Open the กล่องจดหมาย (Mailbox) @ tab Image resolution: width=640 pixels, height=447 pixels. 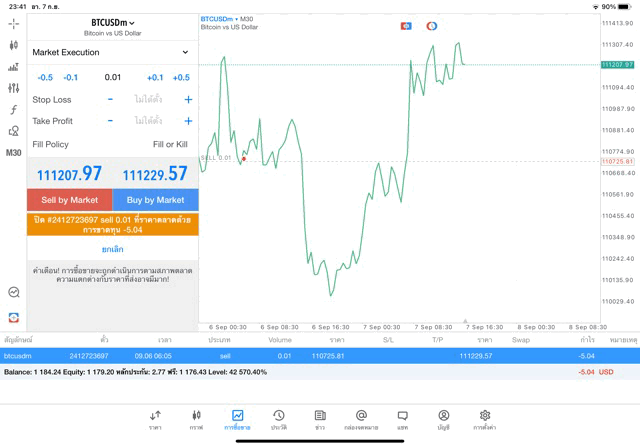[361, 420]
